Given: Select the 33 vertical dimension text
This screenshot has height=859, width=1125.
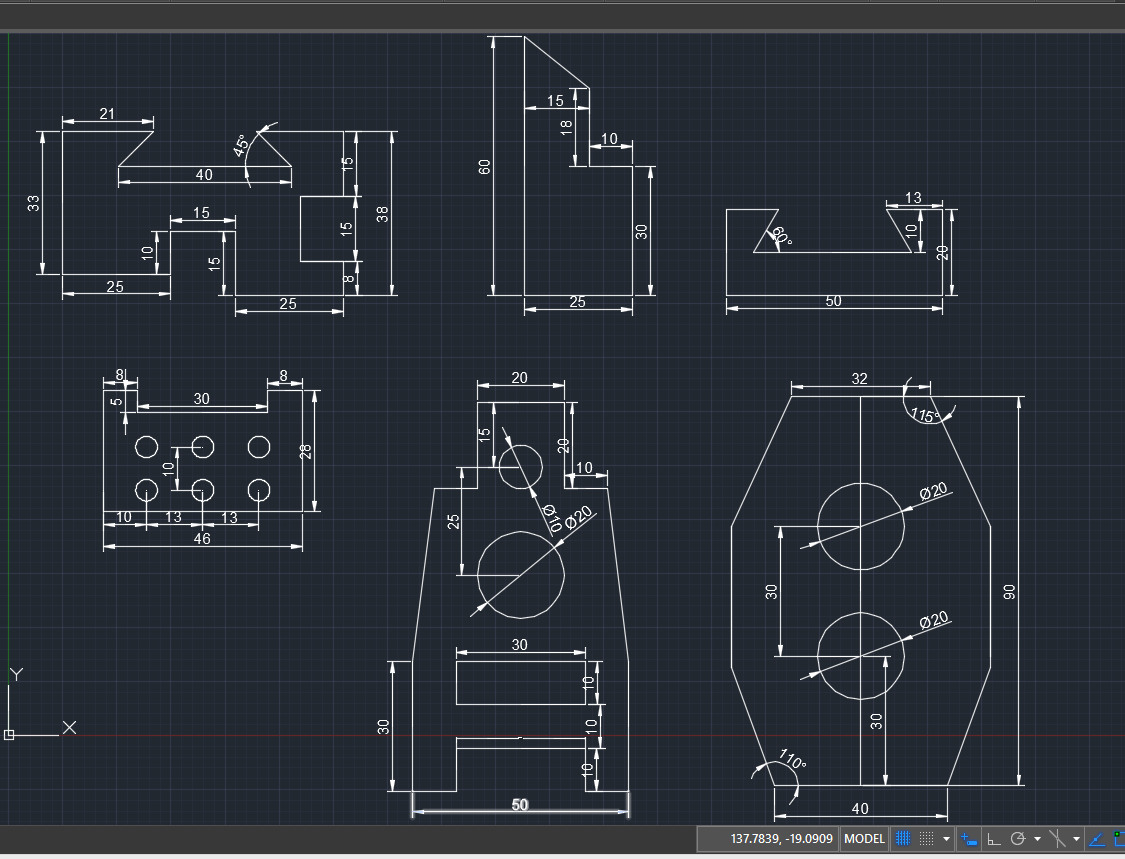Looking at the screenshot, I should [34, 204].
